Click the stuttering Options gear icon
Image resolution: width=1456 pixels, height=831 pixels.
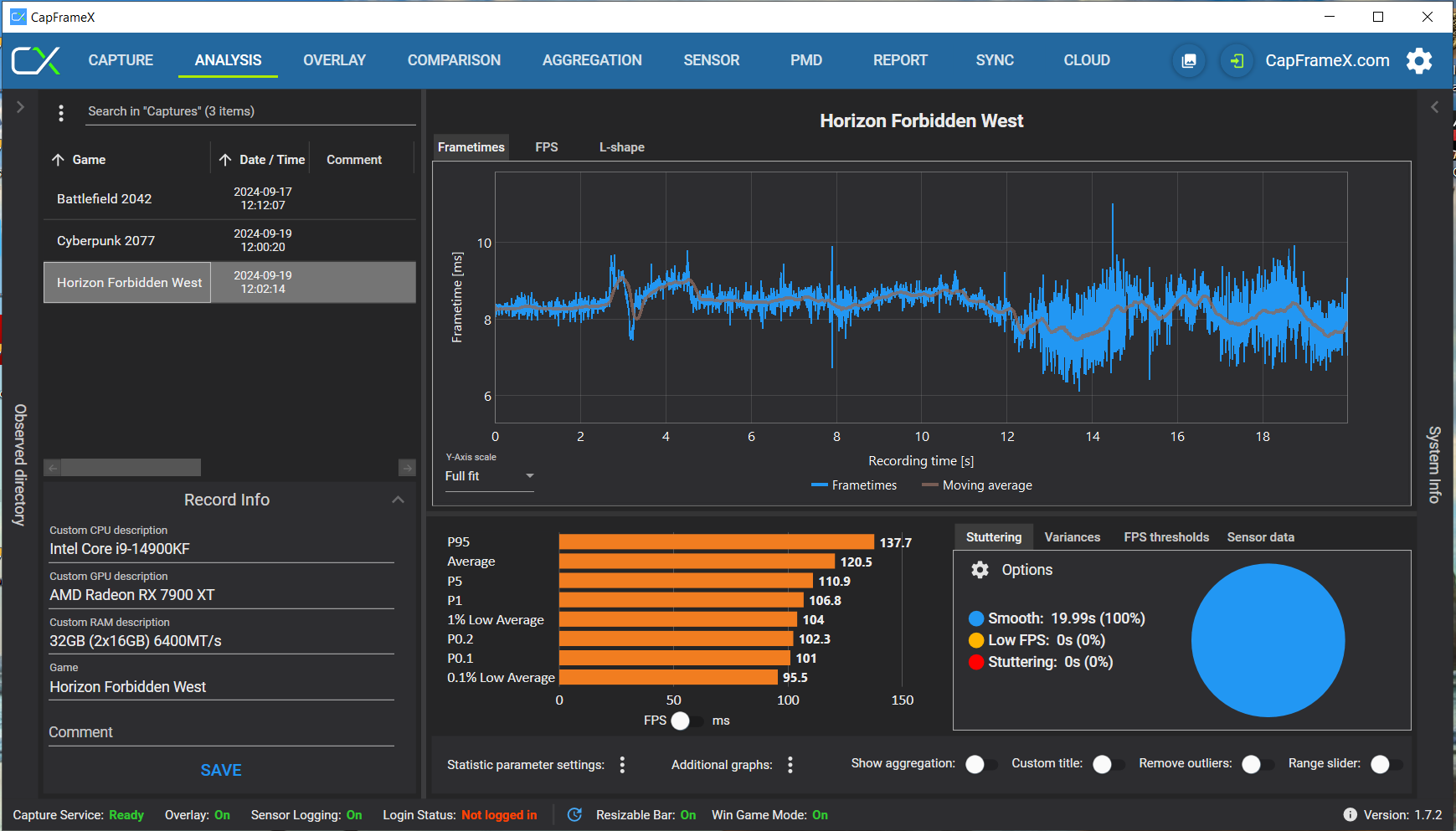click(x=980, y=570)
